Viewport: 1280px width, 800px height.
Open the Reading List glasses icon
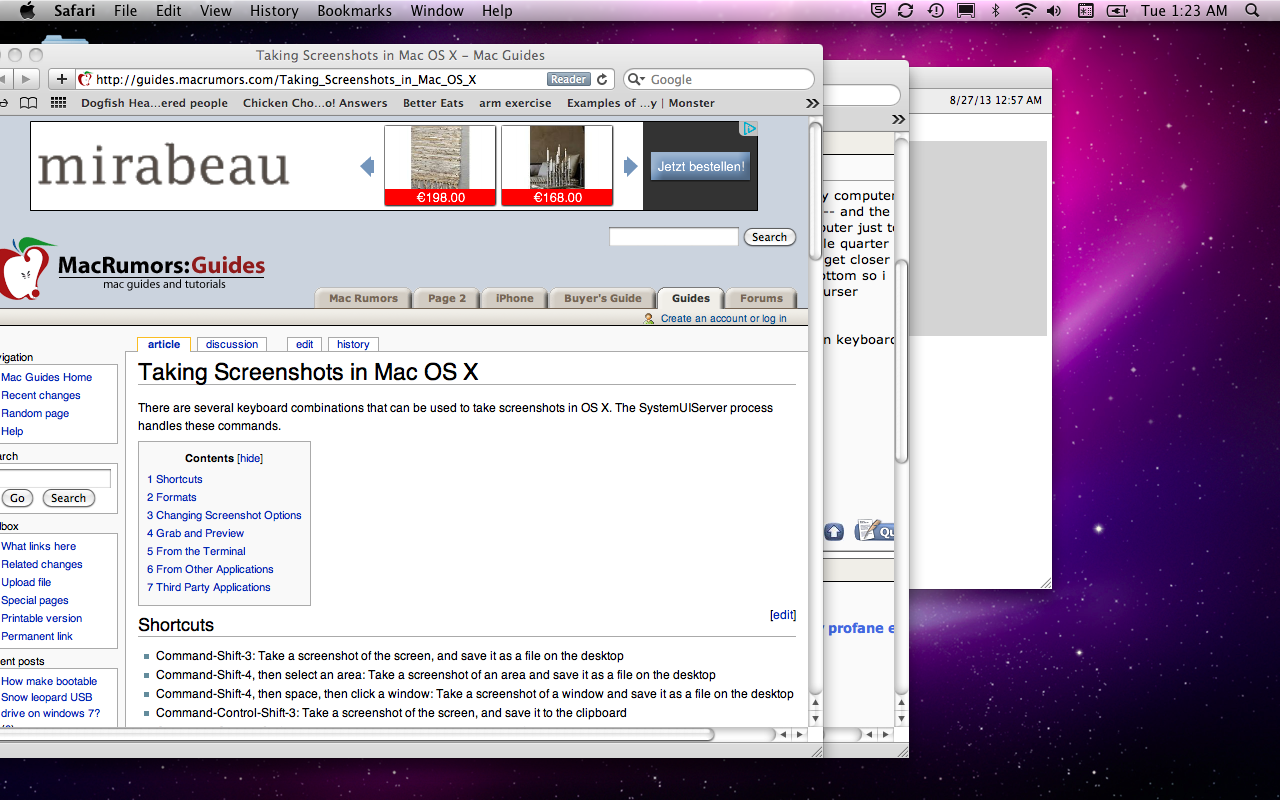4,103
